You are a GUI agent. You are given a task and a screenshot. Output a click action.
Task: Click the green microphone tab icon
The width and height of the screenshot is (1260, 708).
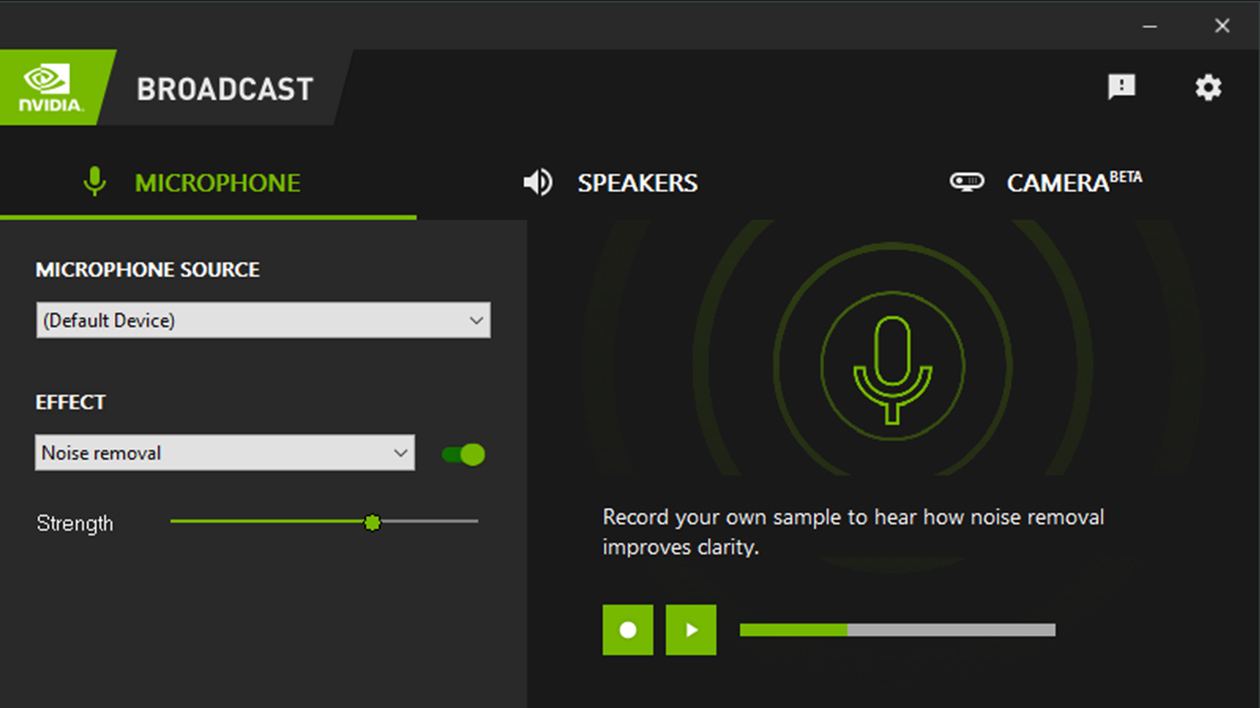click(95, 182)
